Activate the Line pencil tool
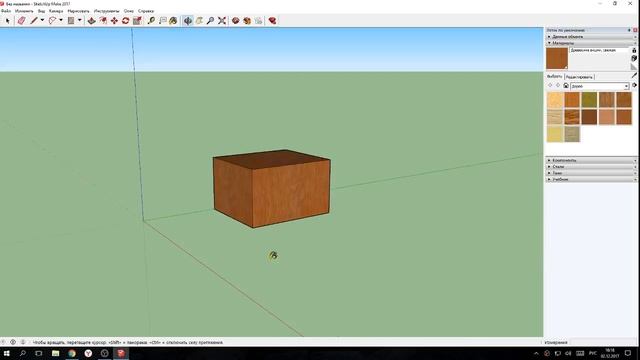 pyautogui.click(x=34, y=20)
